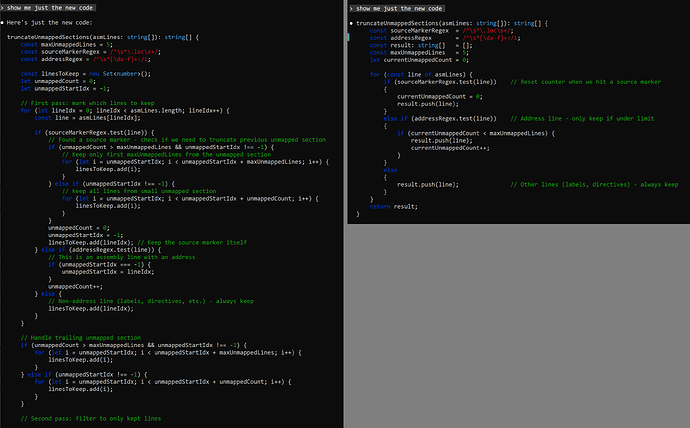Click the "let currentUnmappedCount = 0" line
This screenshot has height=428, width=690.
[x=412, y=60]
